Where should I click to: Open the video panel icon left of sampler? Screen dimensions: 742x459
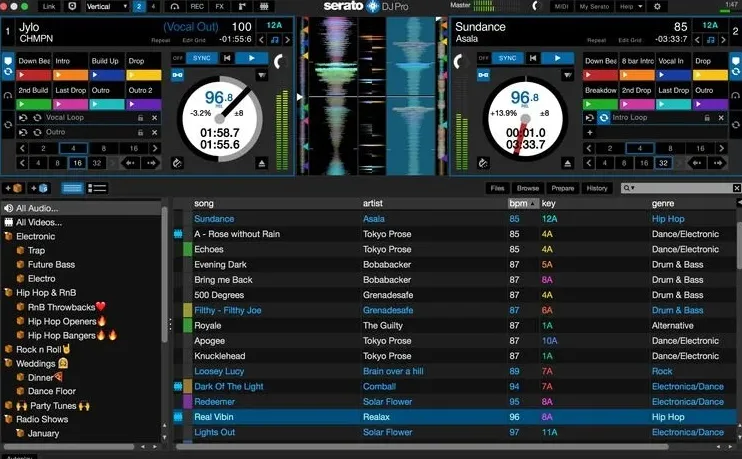[242, 7]
